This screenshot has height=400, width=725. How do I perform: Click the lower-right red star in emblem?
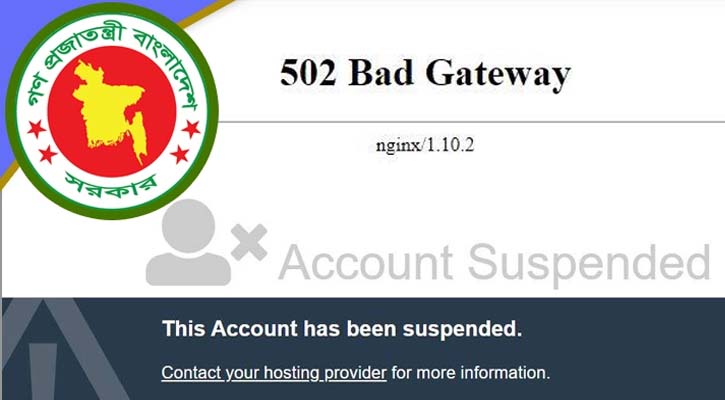180,154
